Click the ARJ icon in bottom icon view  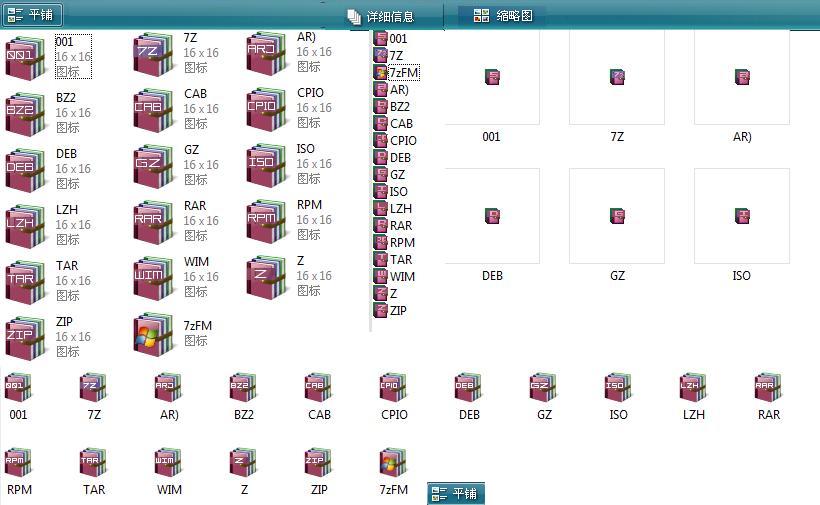point(168,387)
